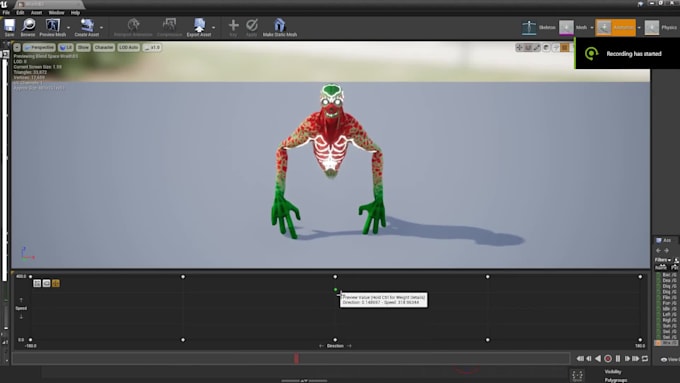Click the green preview pin in blend space
The height and width of the screenshot is (383, 680).
click(335, 290)
